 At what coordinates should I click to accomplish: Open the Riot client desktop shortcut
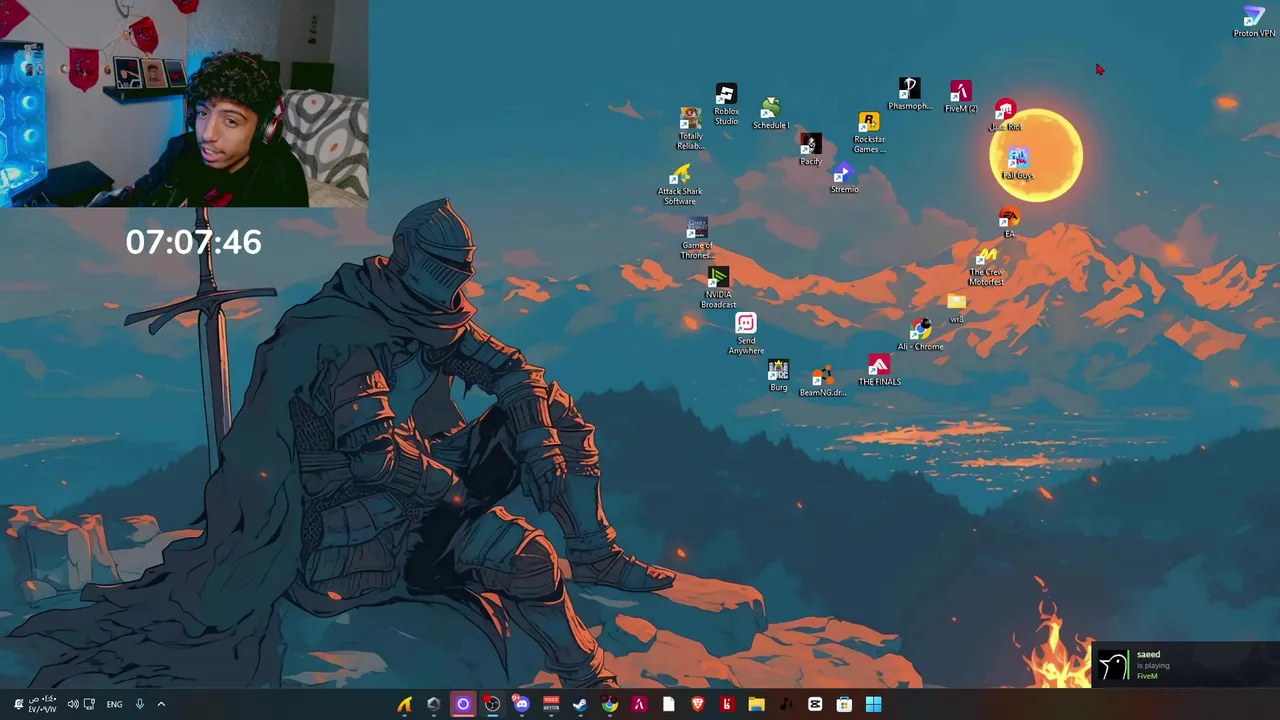[x=1005, y=115]
